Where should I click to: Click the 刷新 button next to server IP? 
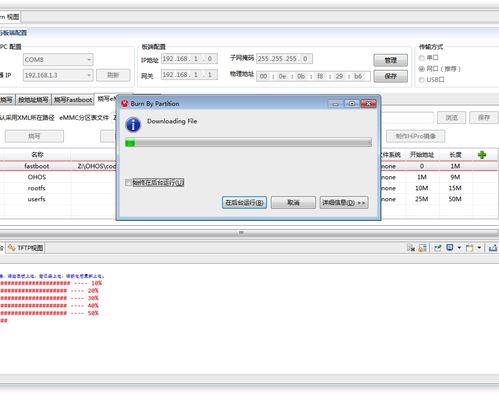[x=113, y=75]
